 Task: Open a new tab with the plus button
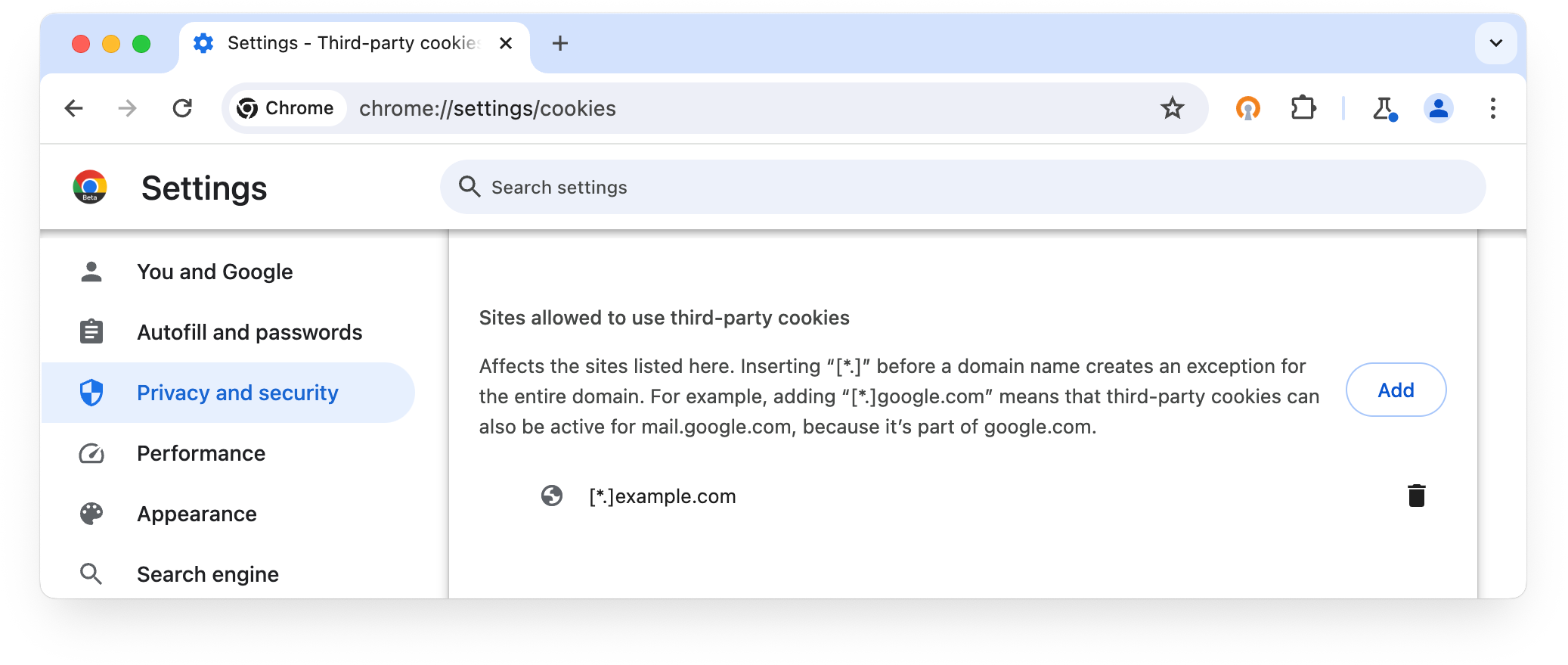click(x=560, y=43)
